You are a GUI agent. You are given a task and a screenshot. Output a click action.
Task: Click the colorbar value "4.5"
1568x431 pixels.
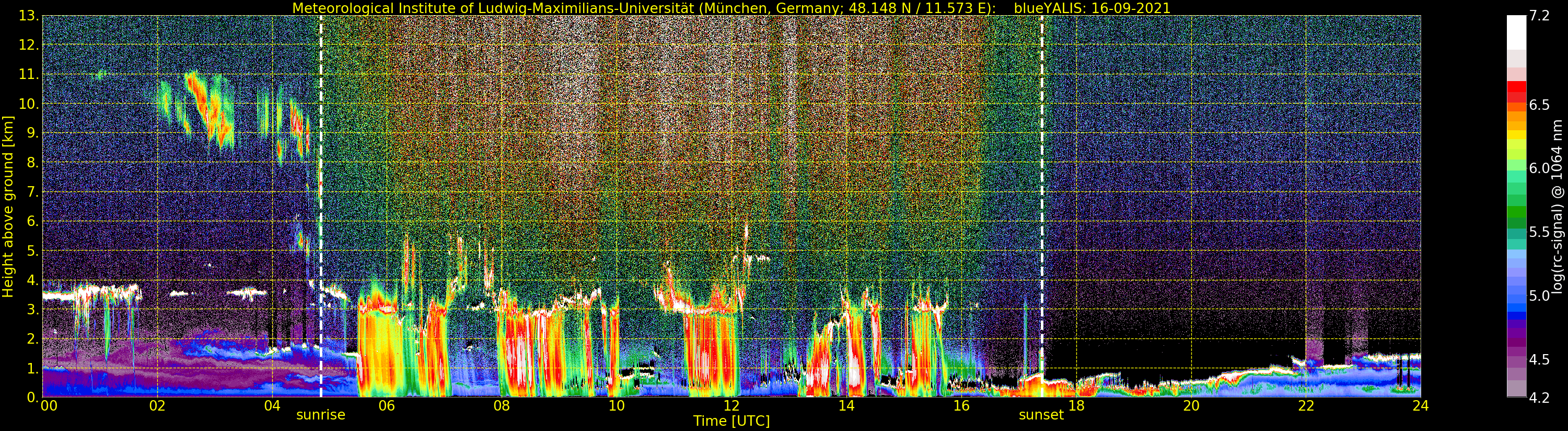click(1539, 359)
